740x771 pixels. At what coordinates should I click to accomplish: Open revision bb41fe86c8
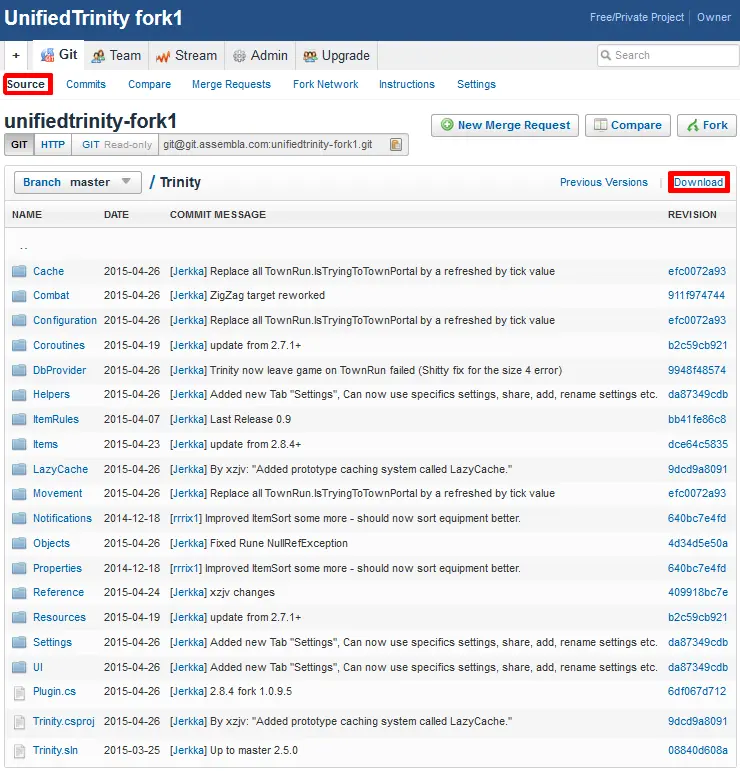697,419
